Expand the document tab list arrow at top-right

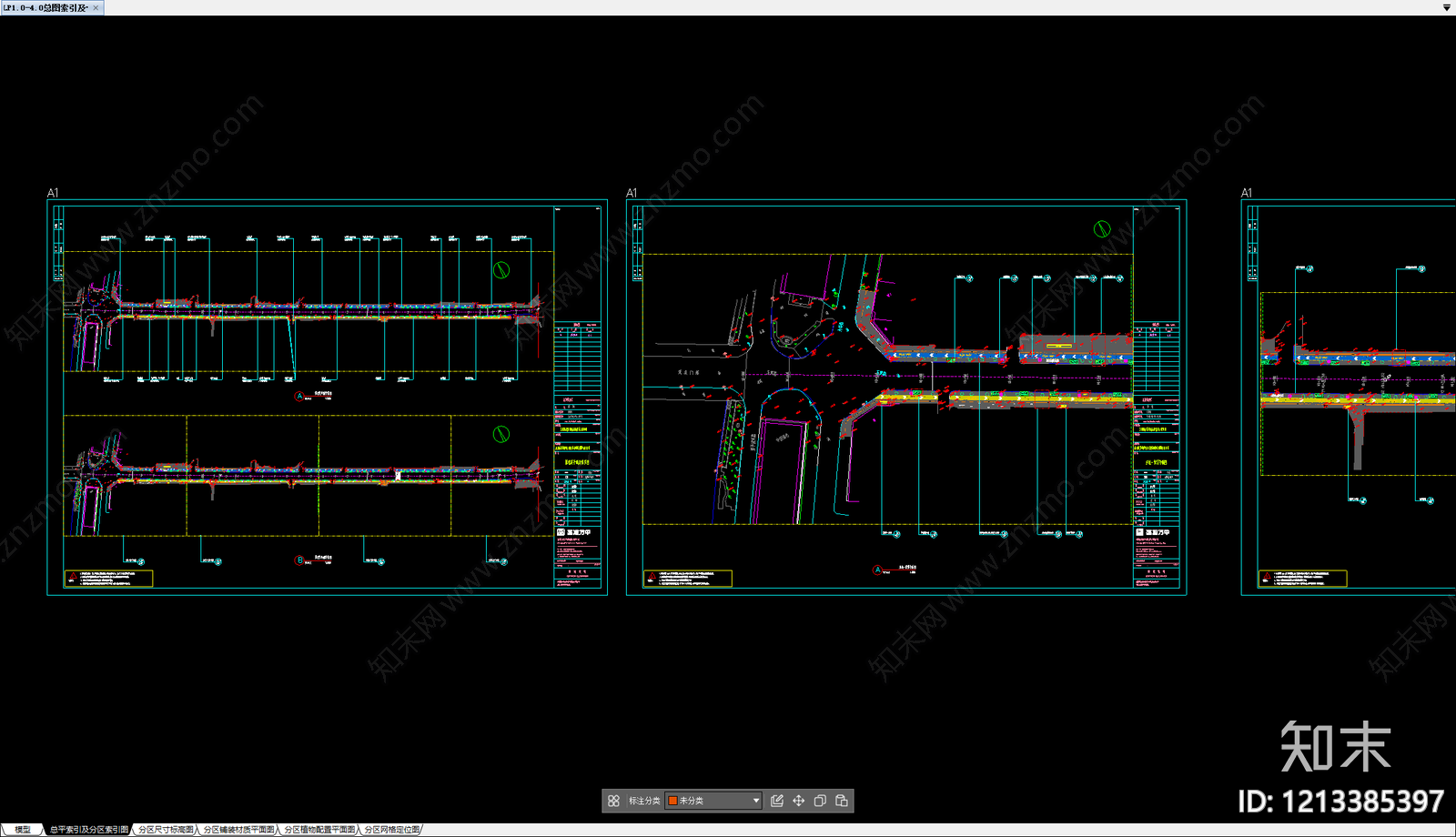click(1446, 7)
